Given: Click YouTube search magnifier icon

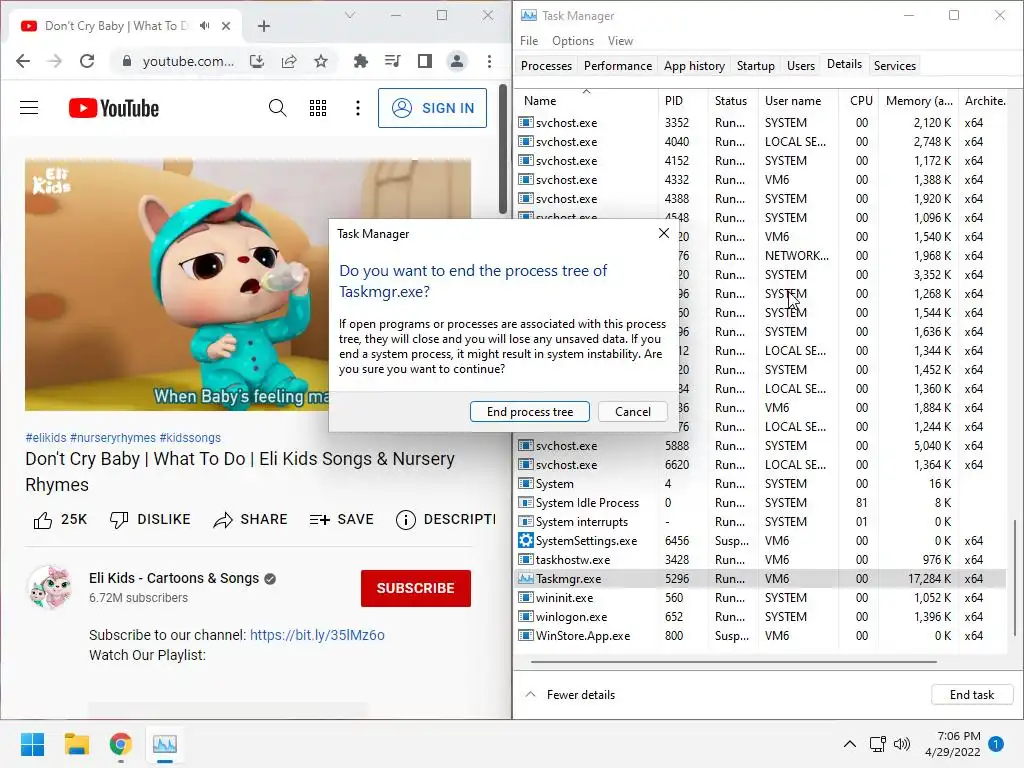Looking at the screenshot, I should click(278, 108).
